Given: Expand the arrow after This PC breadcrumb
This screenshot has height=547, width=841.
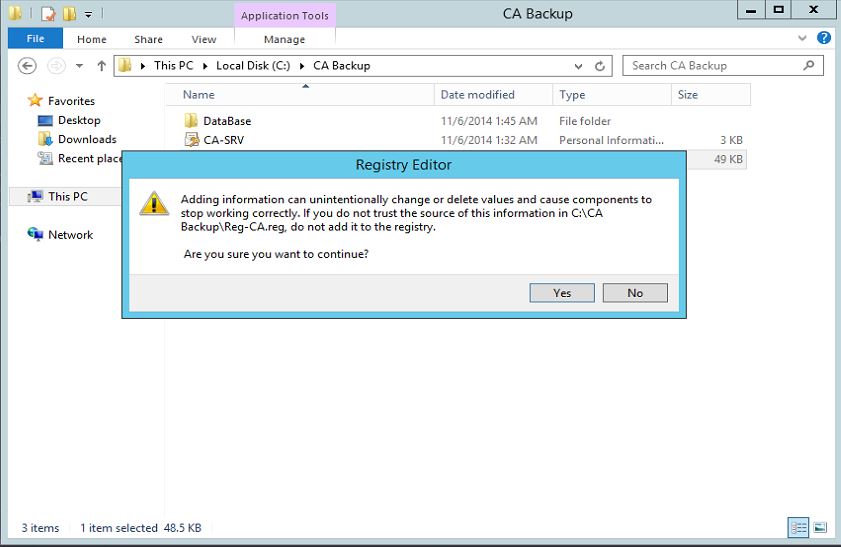Looking at the screenshot, I should [x=205, y=66].
